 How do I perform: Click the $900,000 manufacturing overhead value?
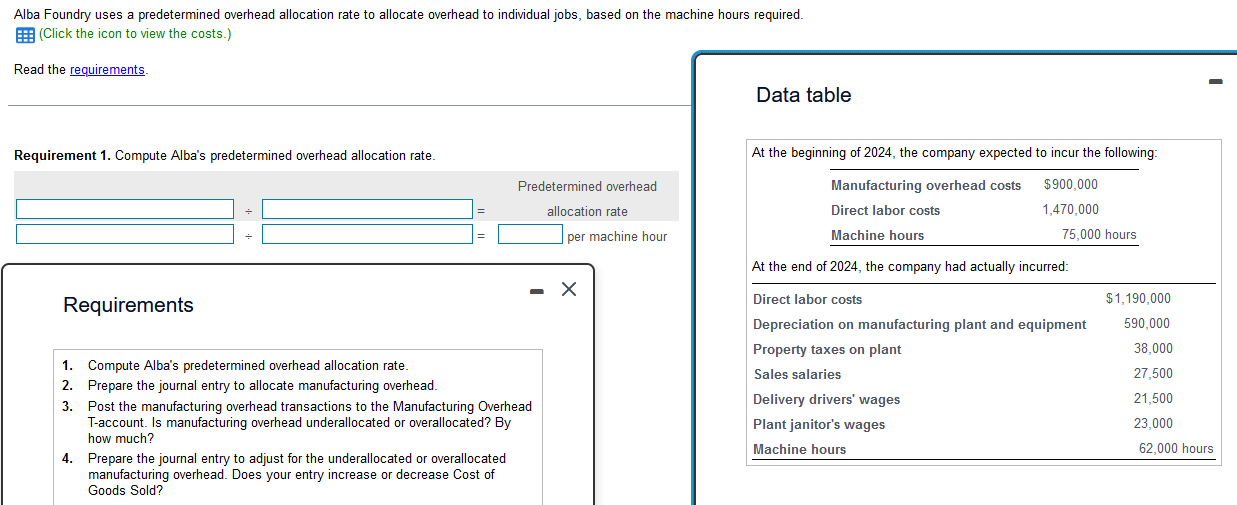1070,185
